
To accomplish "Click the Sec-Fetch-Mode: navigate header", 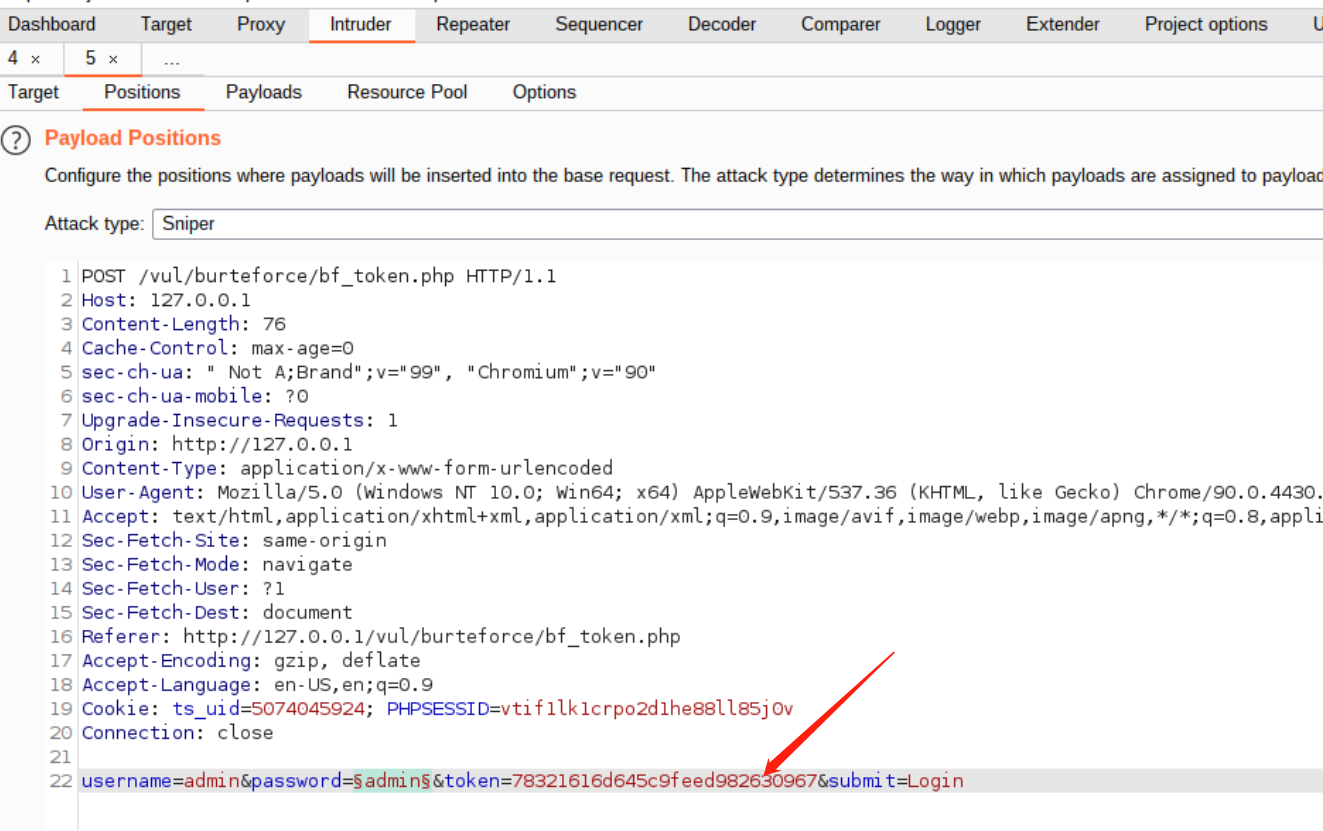I will [217, 564].
